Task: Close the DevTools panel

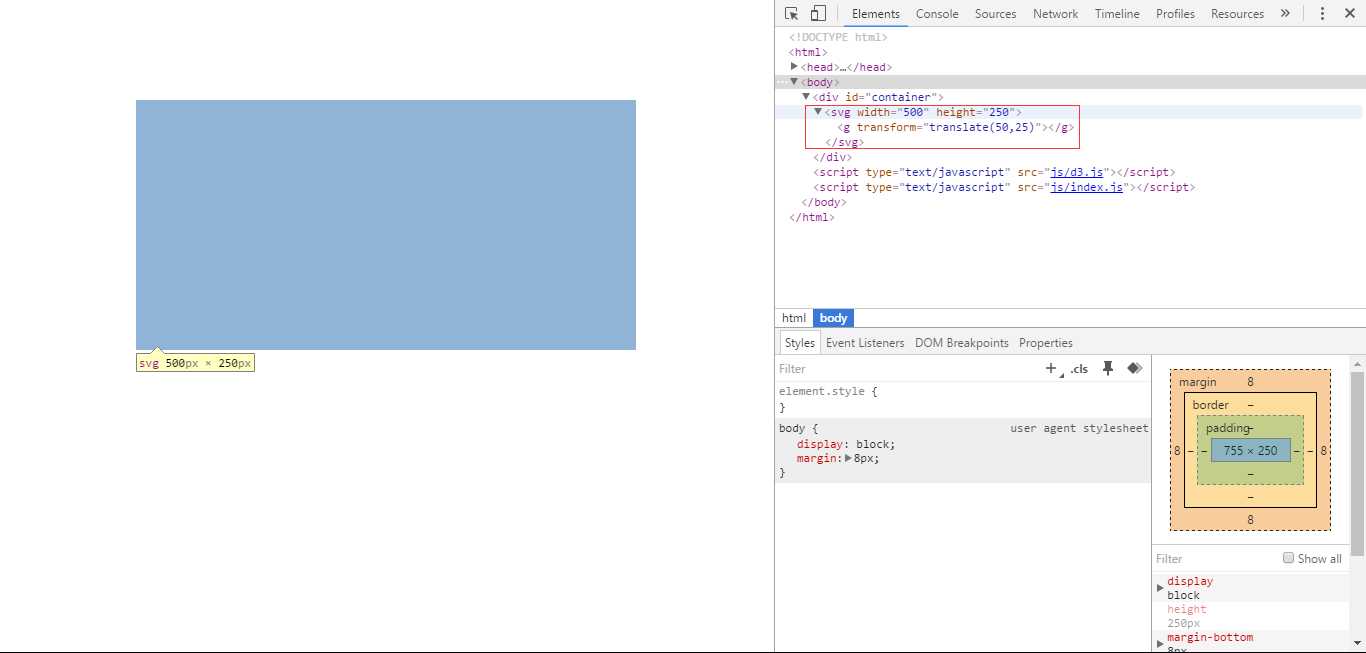Action: point(1349,13)
